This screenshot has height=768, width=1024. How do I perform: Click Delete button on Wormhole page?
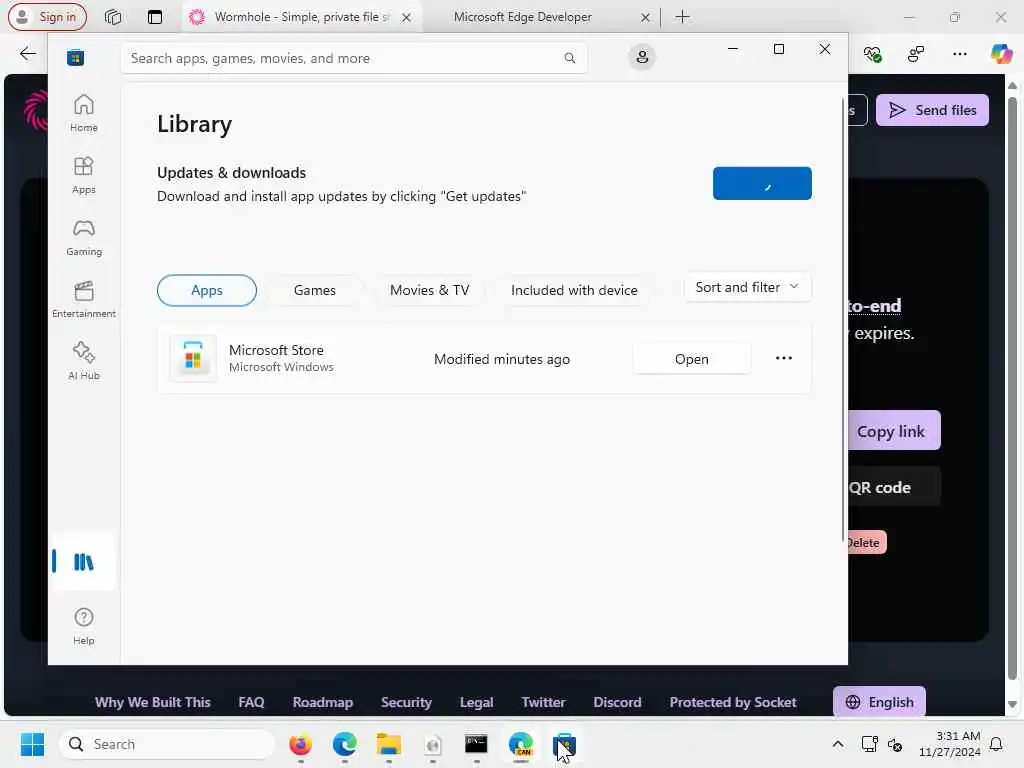click(866, 543)
